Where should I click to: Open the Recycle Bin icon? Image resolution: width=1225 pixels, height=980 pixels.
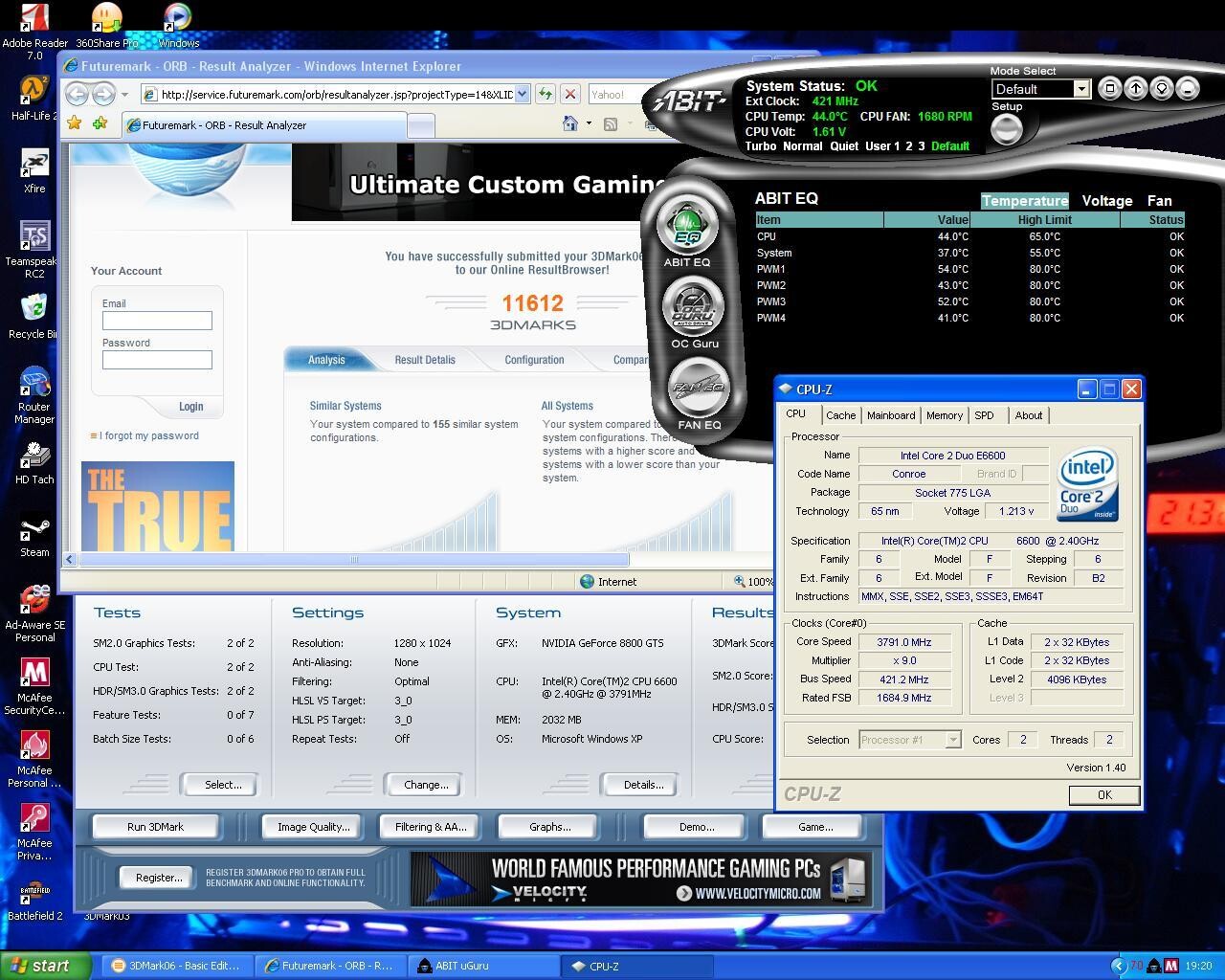pos(34,308)
